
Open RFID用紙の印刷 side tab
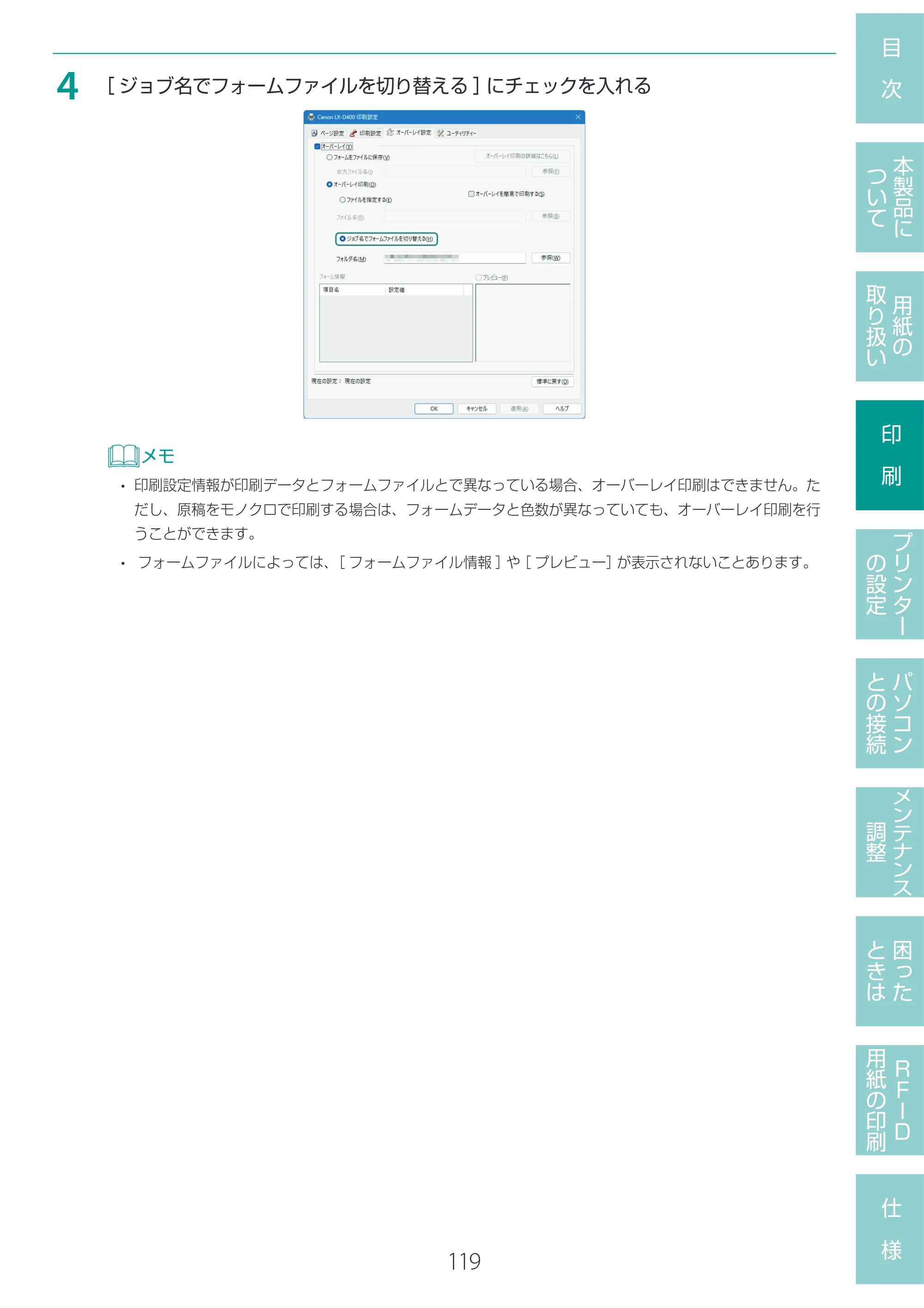coord(890,1100)
